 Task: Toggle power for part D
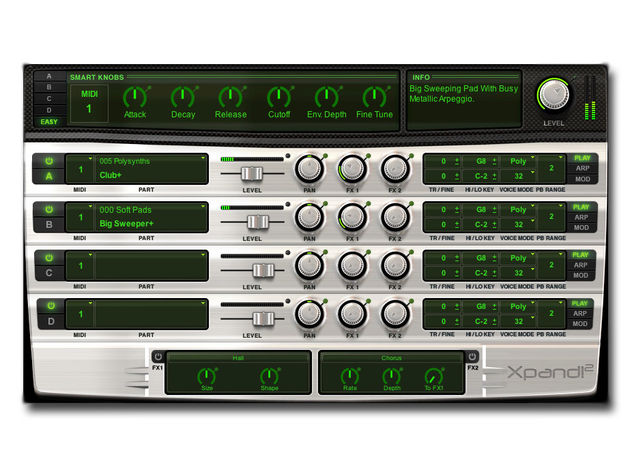pos(51,306)
